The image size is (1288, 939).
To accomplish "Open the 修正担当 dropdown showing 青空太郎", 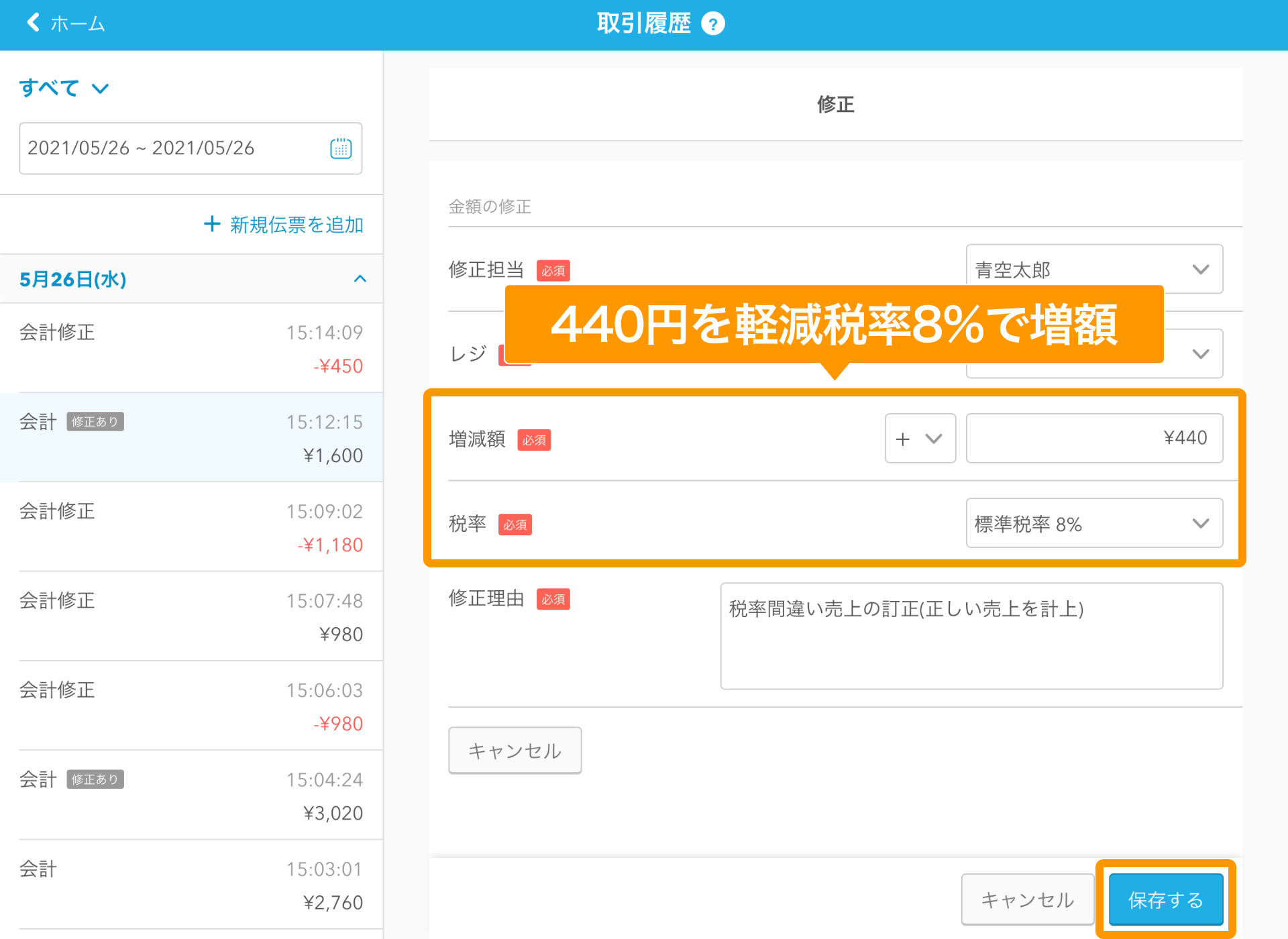I will [x=1094, y=269].
